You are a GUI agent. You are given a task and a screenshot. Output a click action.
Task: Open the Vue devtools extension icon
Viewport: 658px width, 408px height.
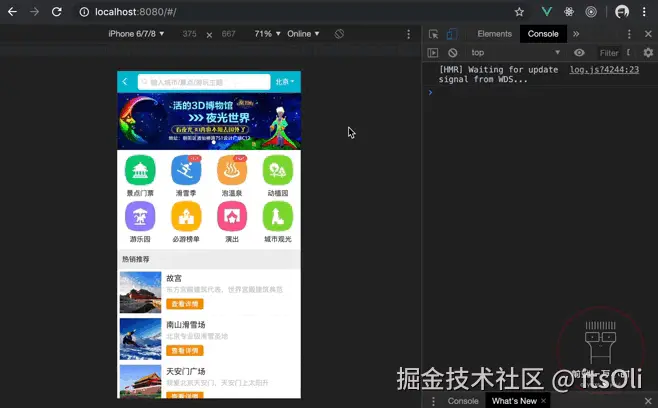(x=546, y=12)
